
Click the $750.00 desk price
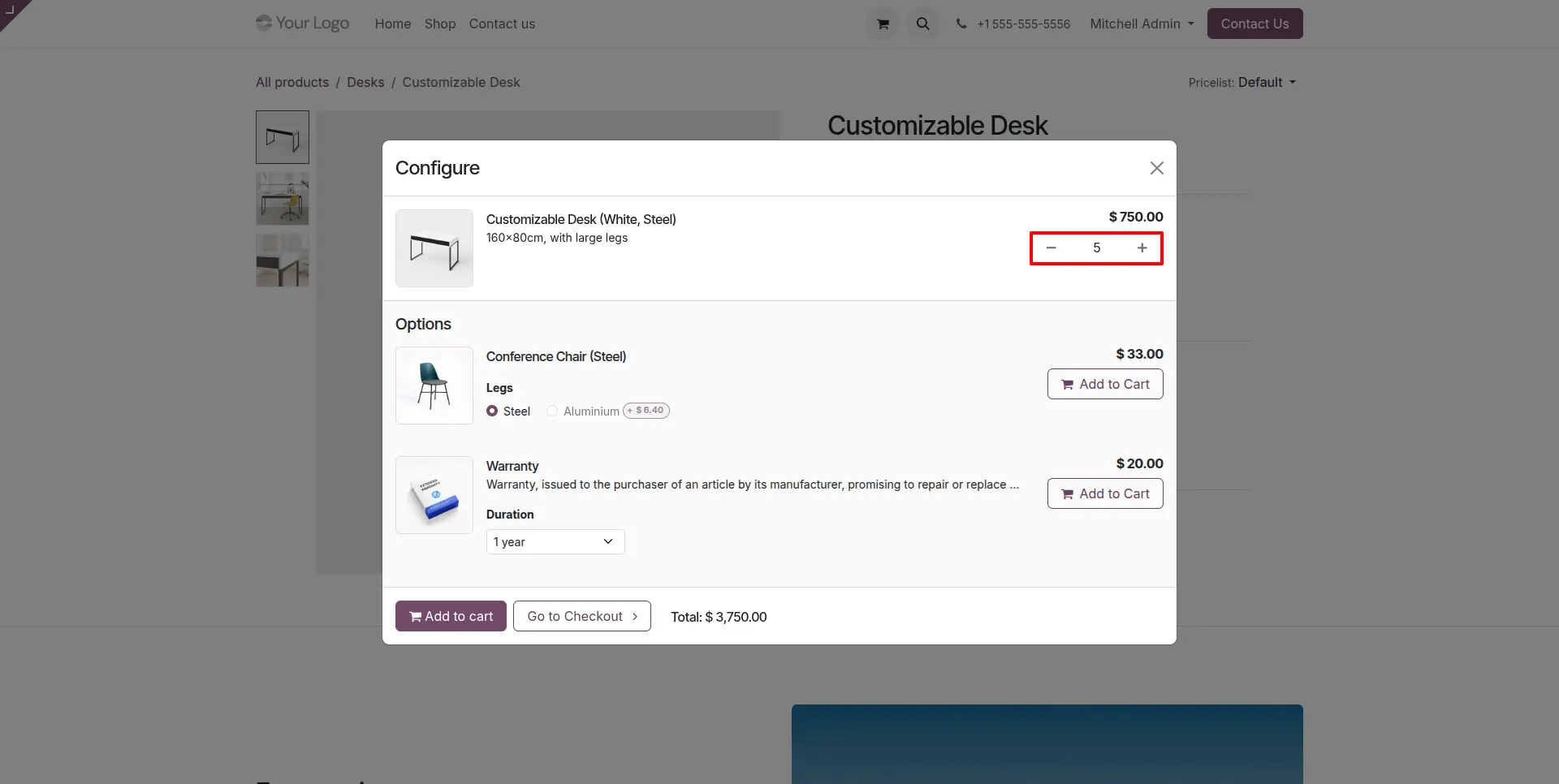1136,218
